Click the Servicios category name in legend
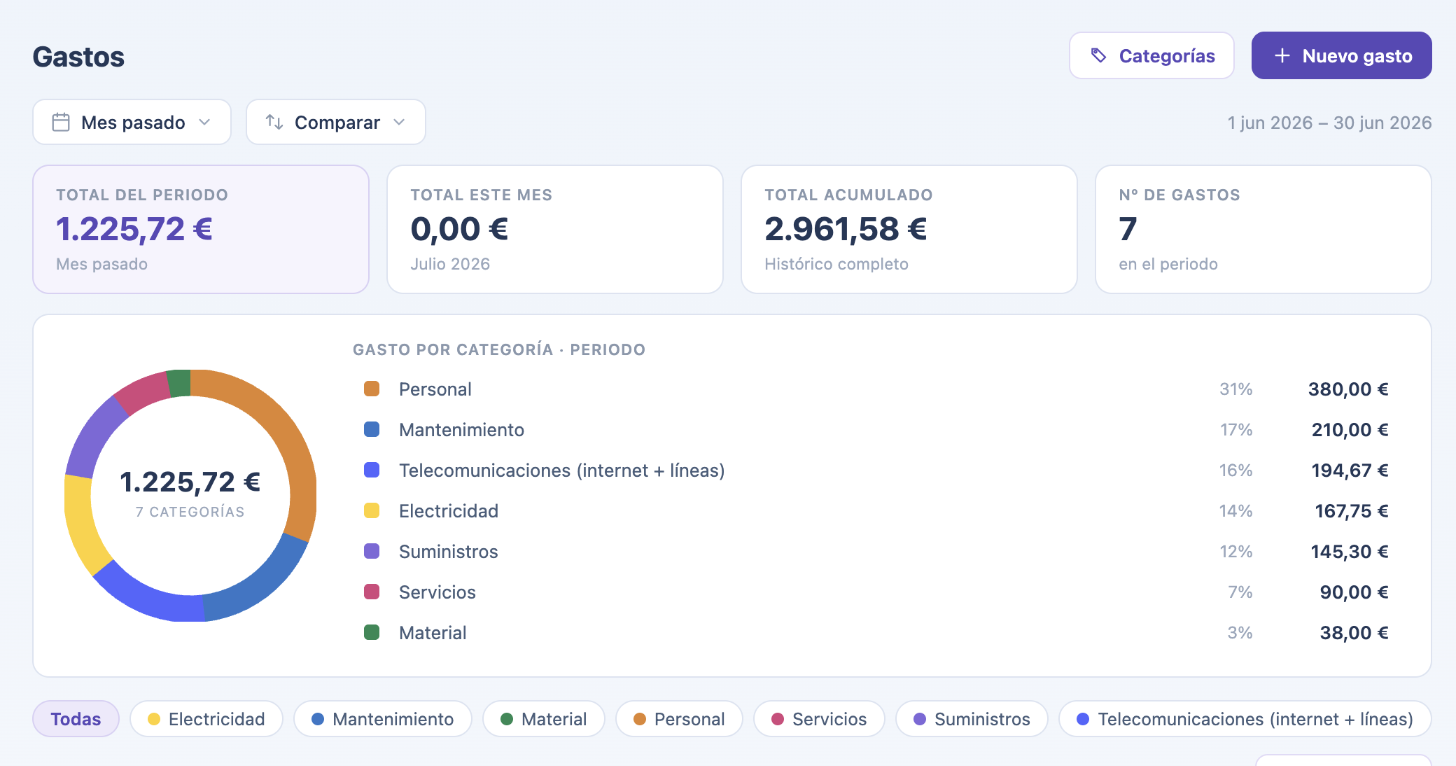 438,592
